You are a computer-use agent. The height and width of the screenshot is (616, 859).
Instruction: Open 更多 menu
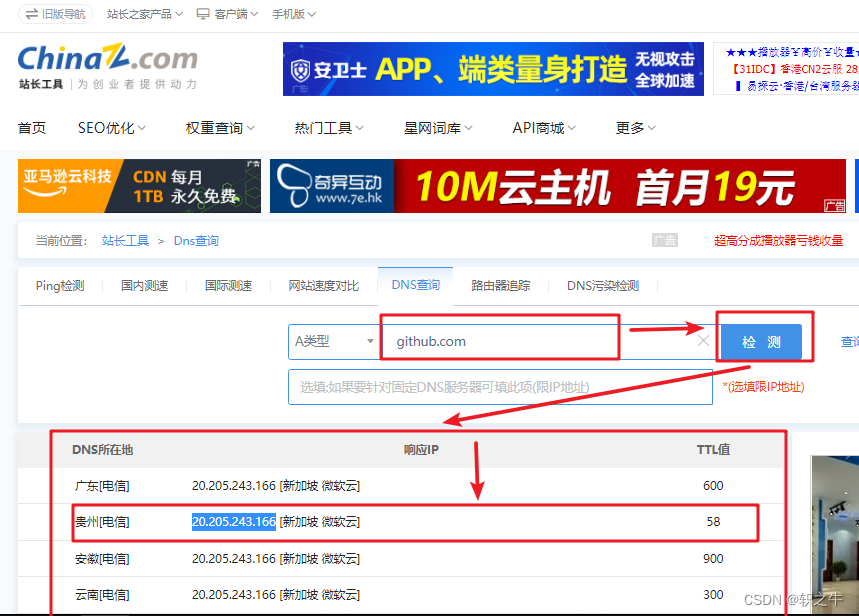point(635,128)
